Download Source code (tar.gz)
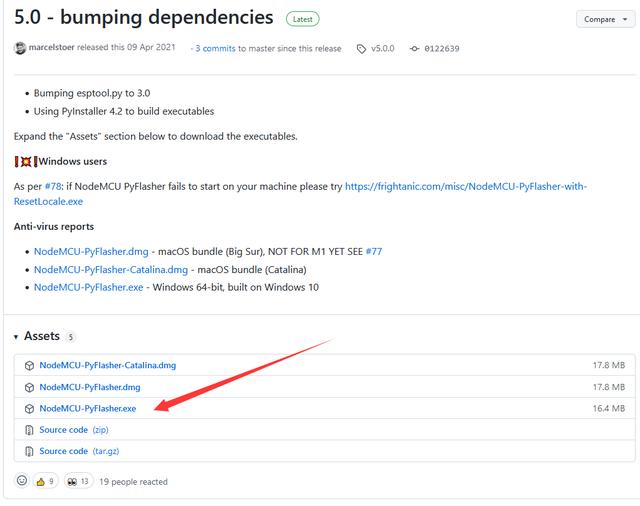The image size is (640, 506). pos(79,451)
